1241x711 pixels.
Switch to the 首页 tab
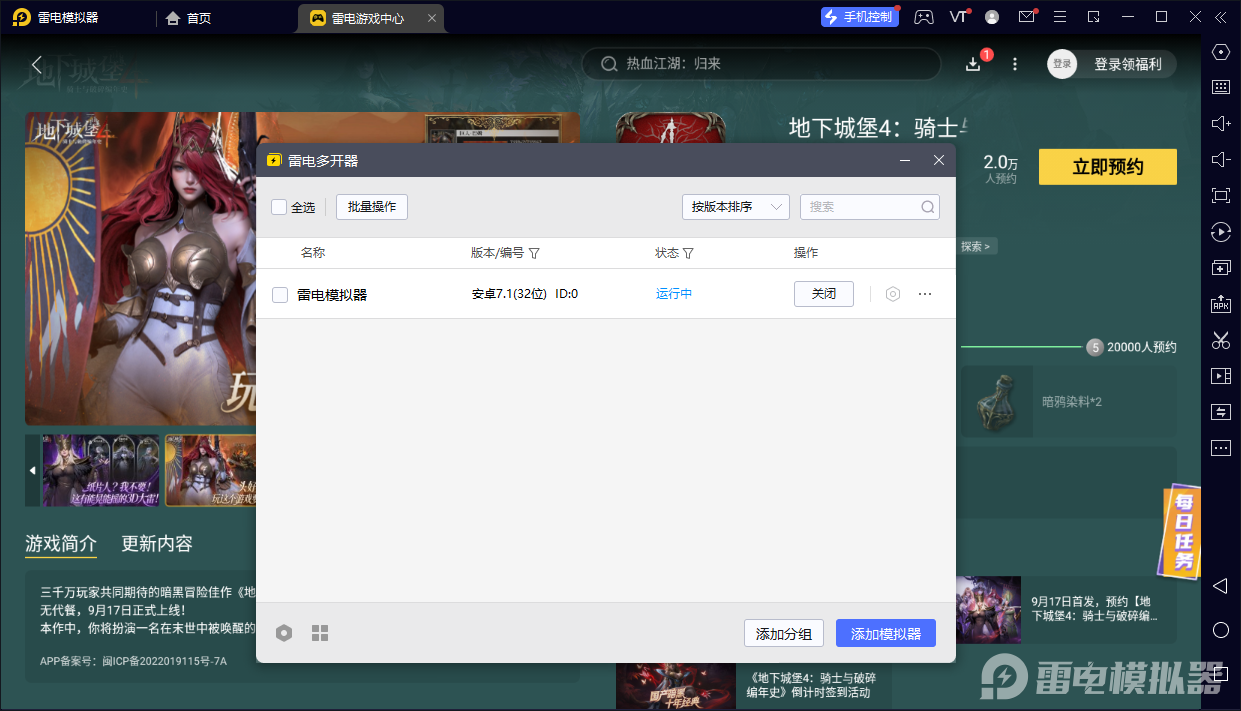coord(189,17)
